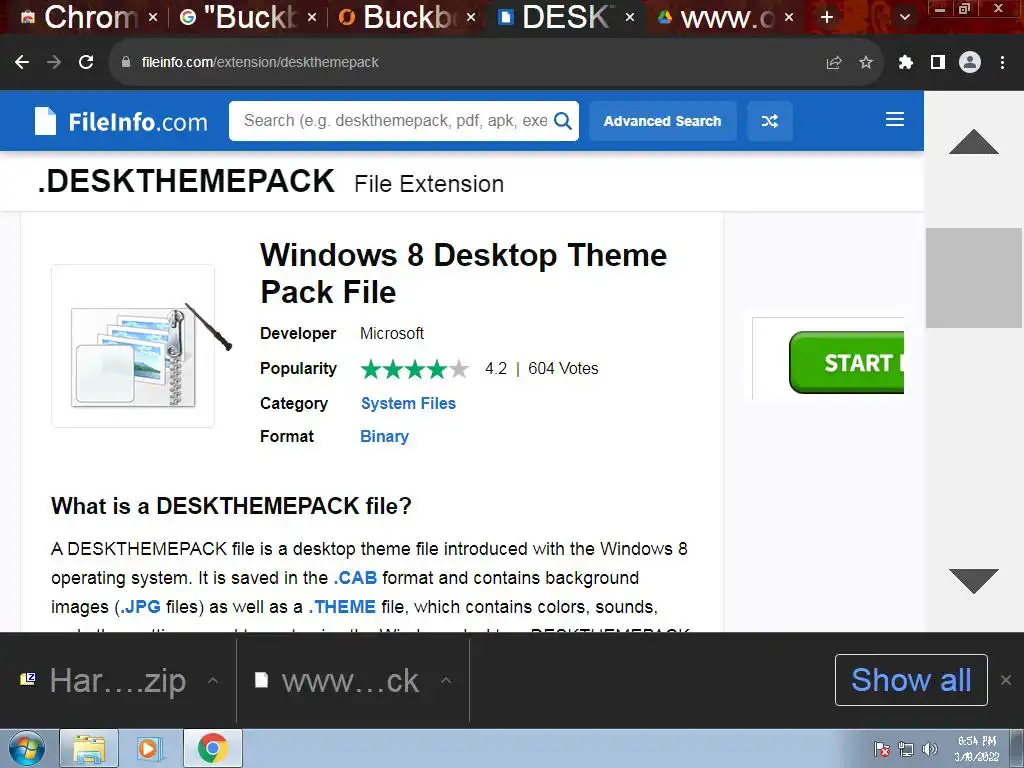Click the Advanced Search button
Screen dimensions: 1024x768
click(x=663, y=121)
